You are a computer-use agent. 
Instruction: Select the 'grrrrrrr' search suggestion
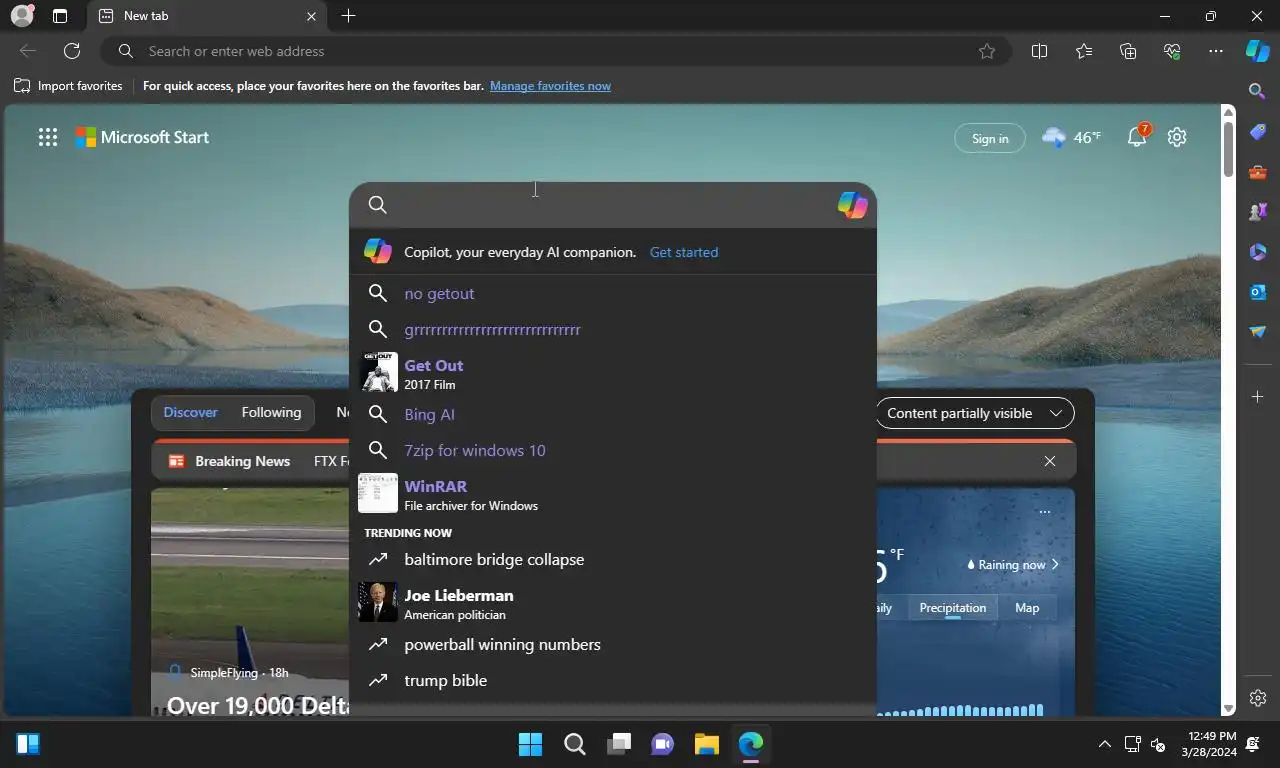(x=613, y=329)
